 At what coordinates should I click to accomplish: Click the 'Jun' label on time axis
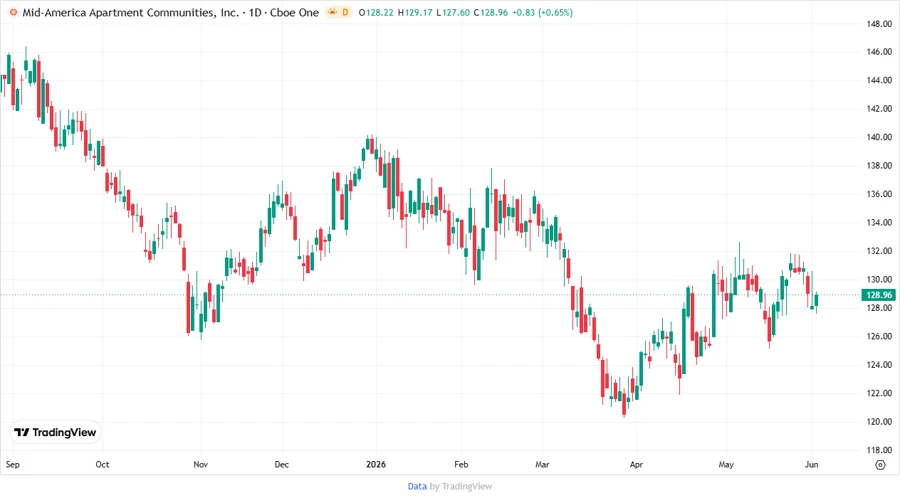pos(812,464)
